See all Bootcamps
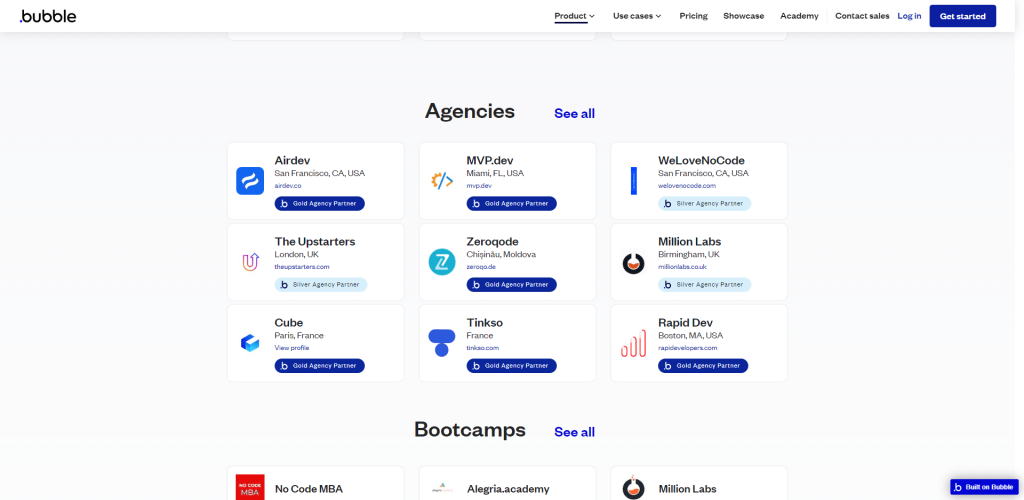 click(x=575, y=432)
